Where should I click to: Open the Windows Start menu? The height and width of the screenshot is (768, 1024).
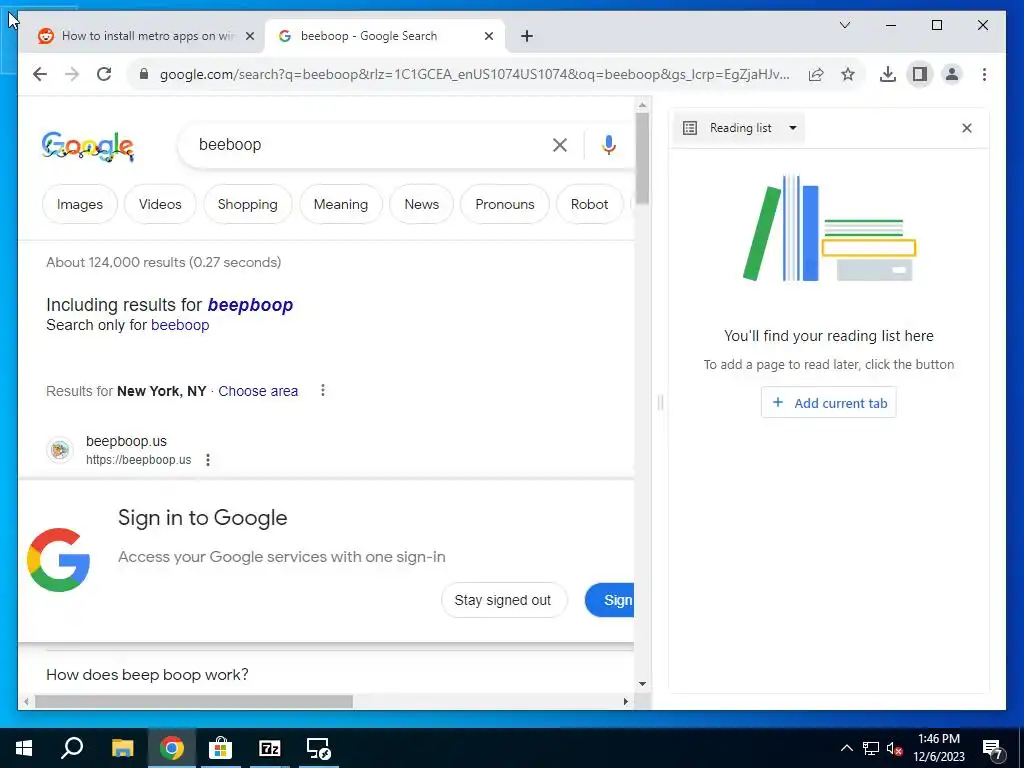(x=24, y=748)
